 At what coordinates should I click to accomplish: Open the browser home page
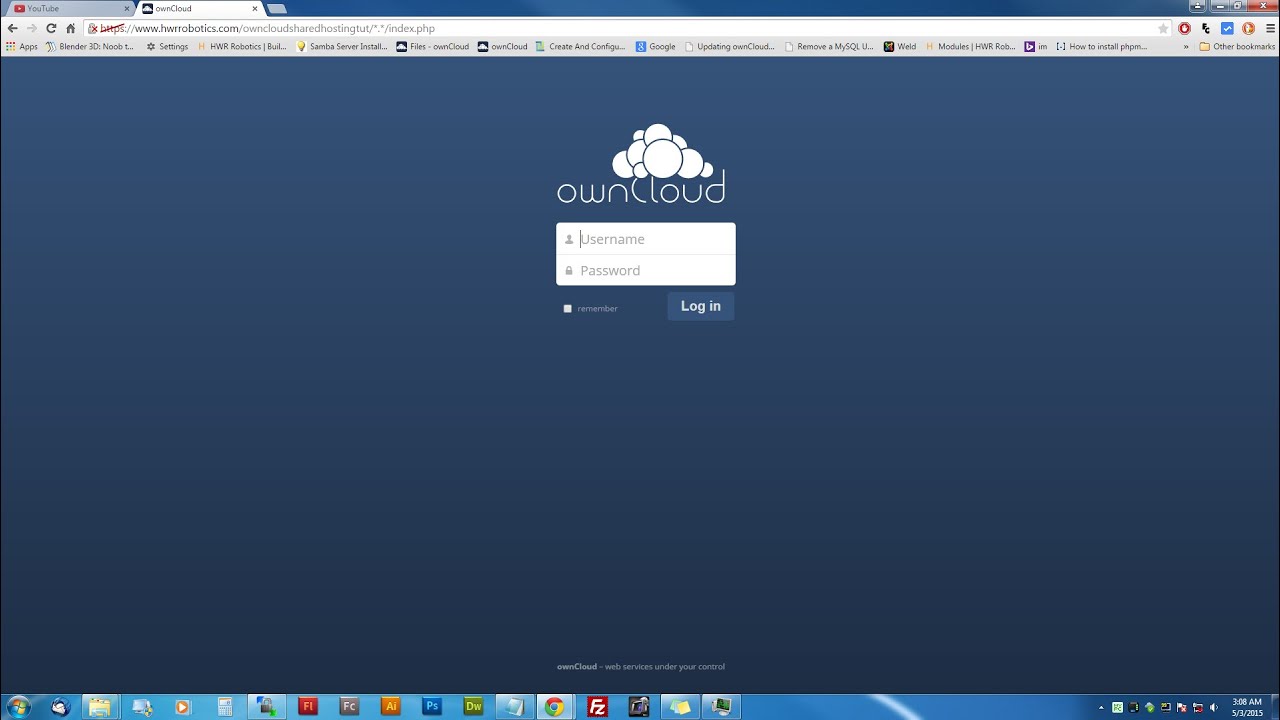point(70,28)
